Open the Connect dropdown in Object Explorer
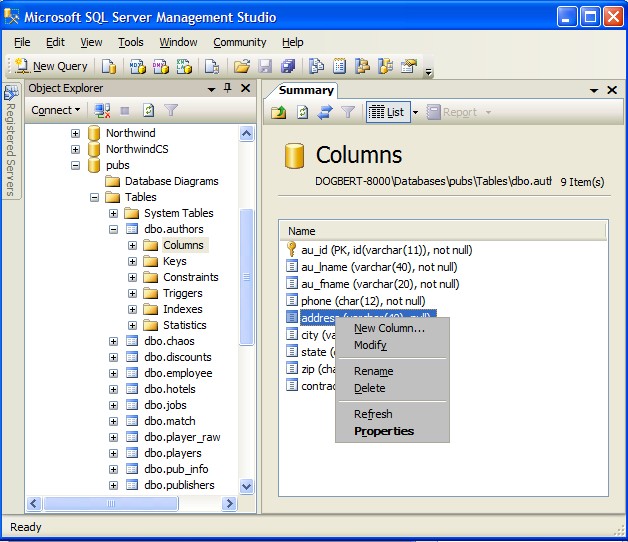This screenshot has width=628, height=542. point(55,111)
